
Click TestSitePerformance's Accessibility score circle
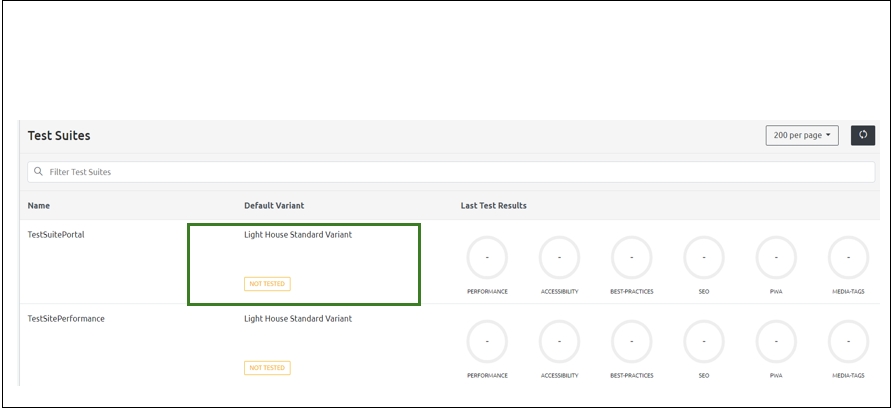[559, 341]
